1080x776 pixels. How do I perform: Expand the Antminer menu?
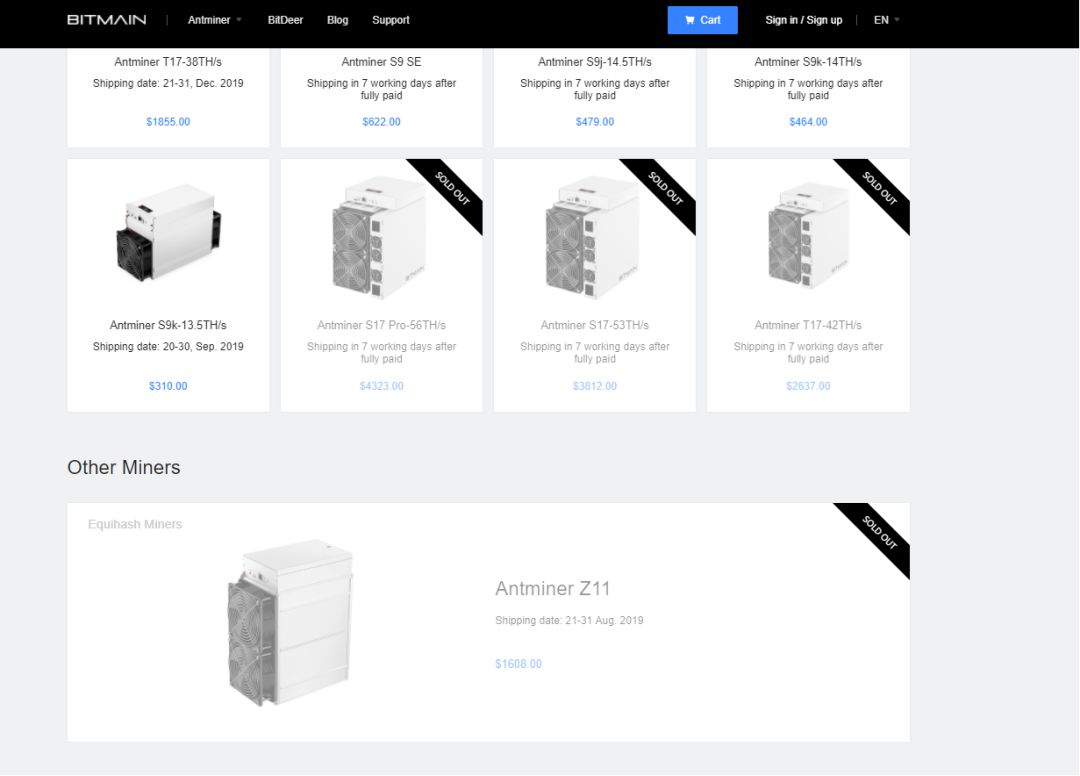point(214,20)
